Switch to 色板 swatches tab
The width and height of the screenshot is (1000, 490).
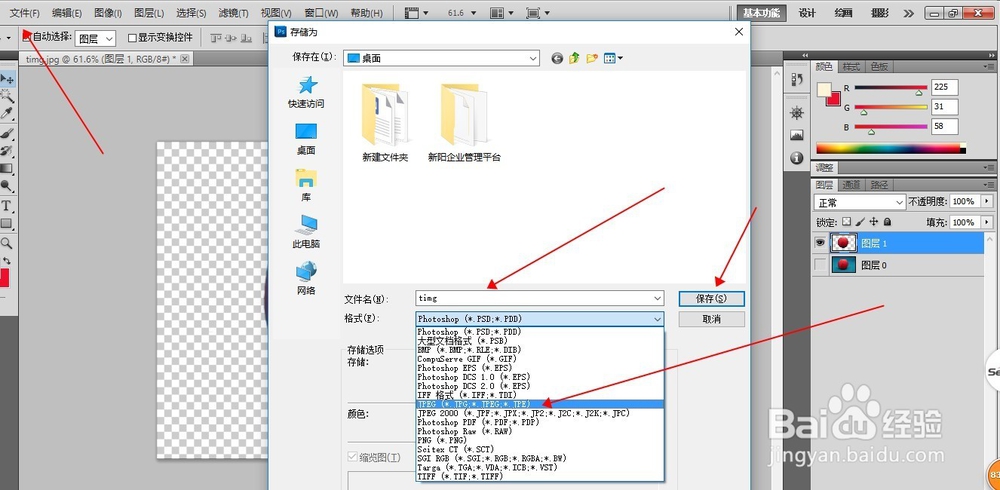click(879, 66)
